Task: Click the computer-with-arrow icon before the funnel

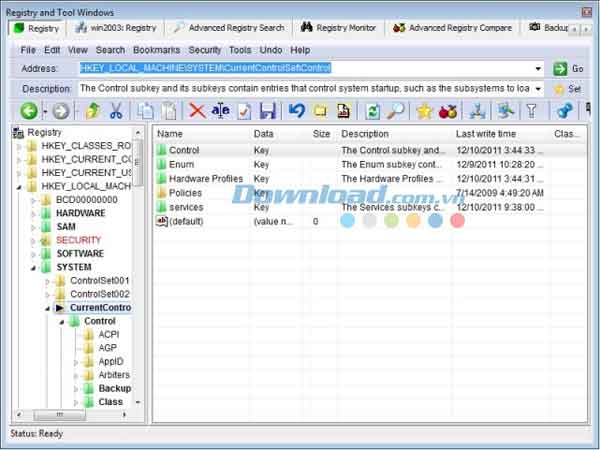Action: (x=505, y=111)
